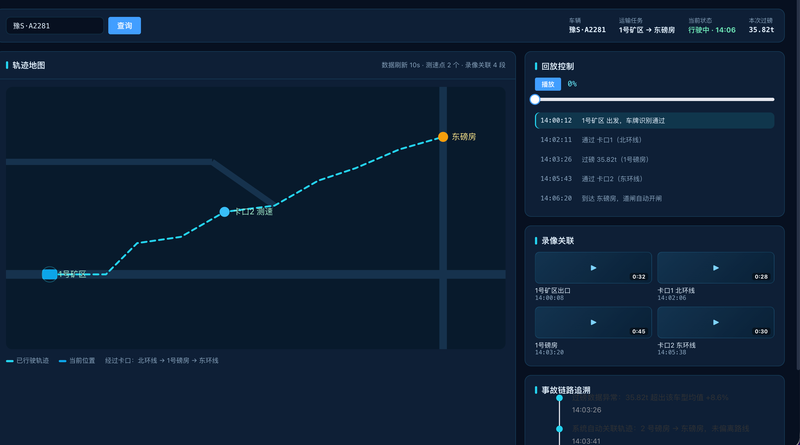Click the 事故链路追溯 panel title
This screenshot has width=800, height=445.
tap(566, 390)
